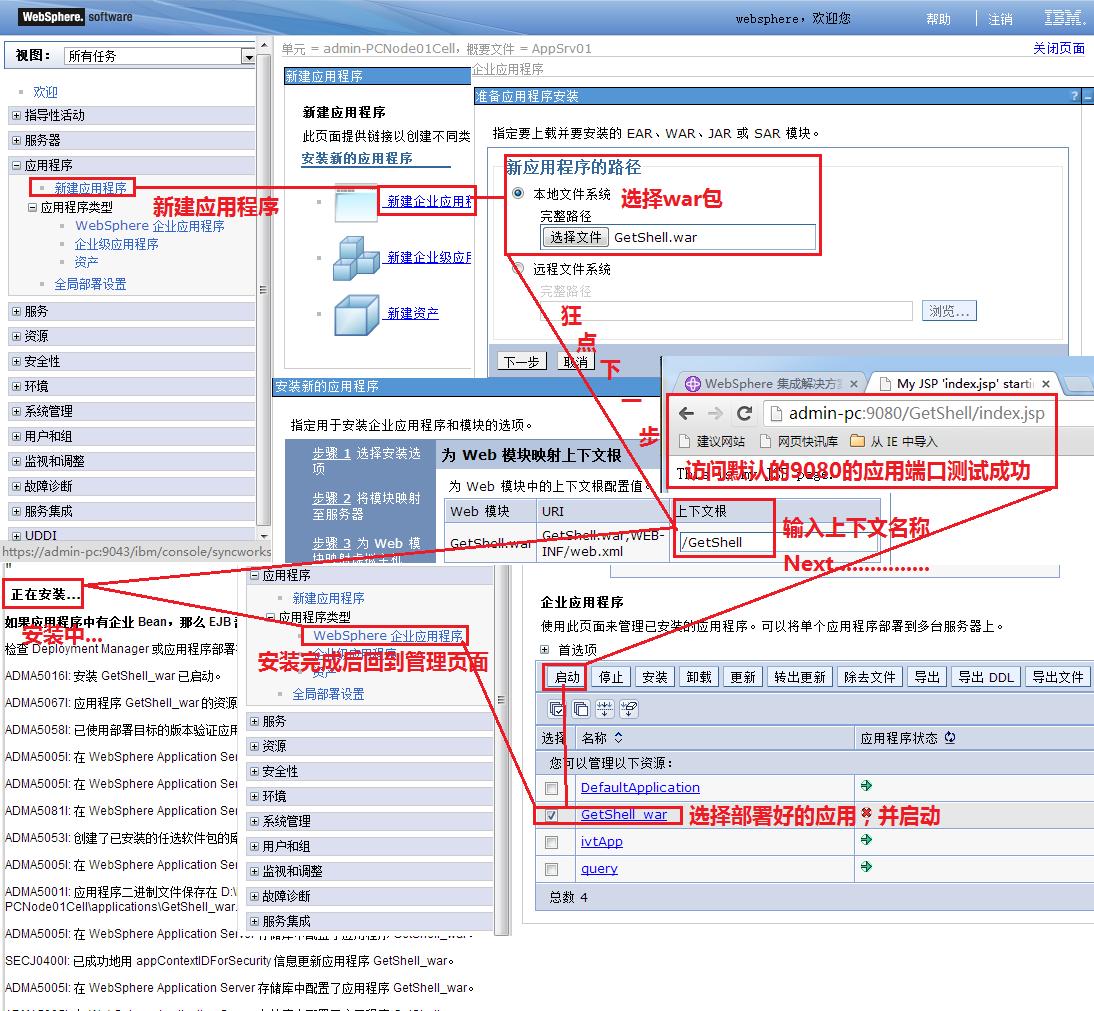Click 注销 in the top header

click(x=1000, y=20)
